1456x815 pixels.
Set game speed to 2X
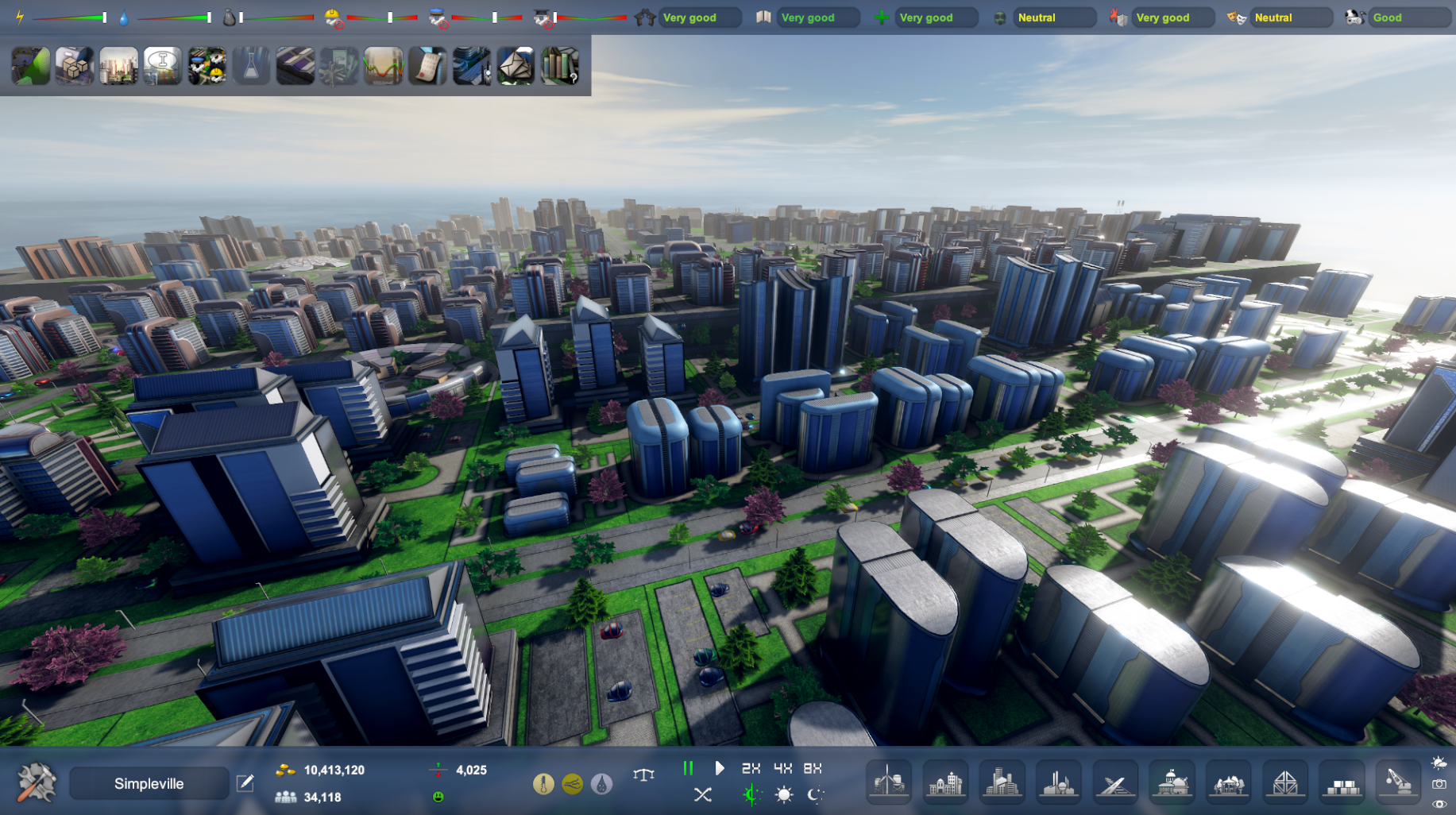pos(751,768)
